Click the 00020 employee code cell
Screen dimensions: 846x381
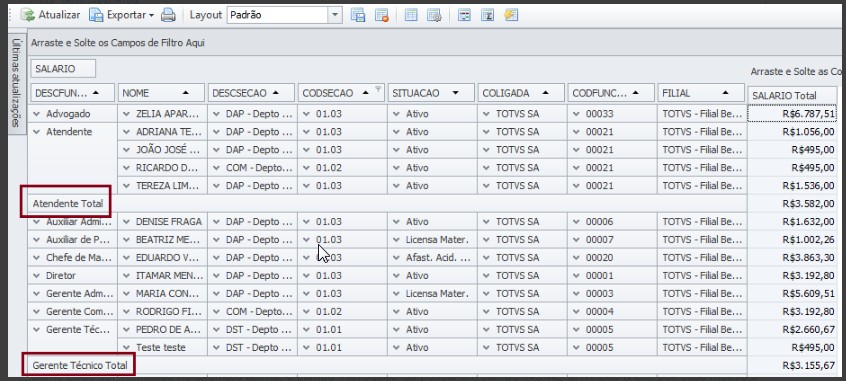(612, 257)
